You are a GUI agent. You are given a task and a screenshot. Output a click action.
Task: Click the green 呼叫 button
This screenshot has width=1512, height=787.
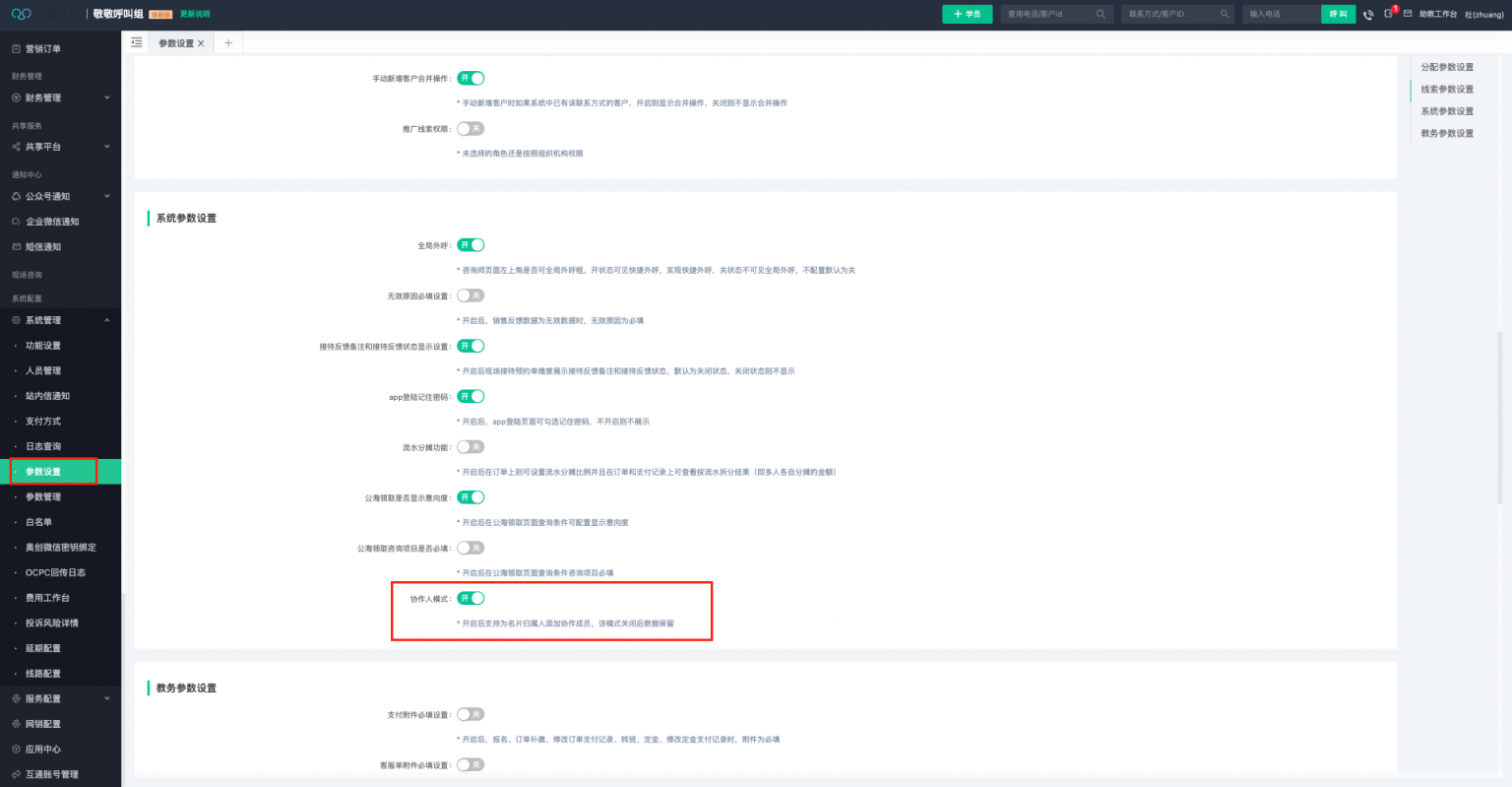pos(1338,14)
